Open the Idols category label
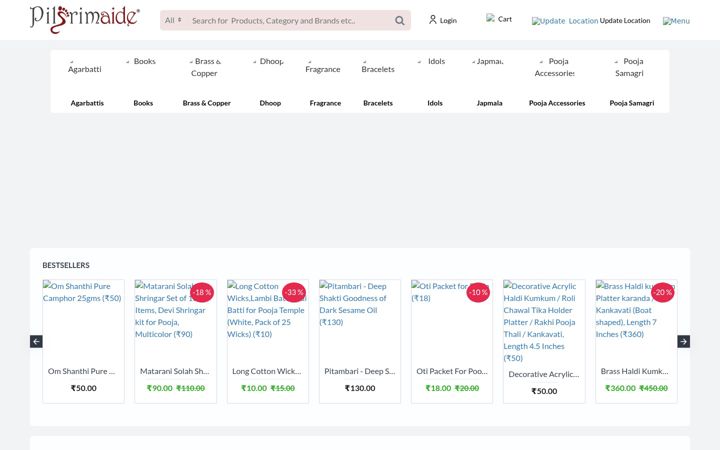Image resolution: width=720 pixels, height=450 pixels. [x=435, y=103]
